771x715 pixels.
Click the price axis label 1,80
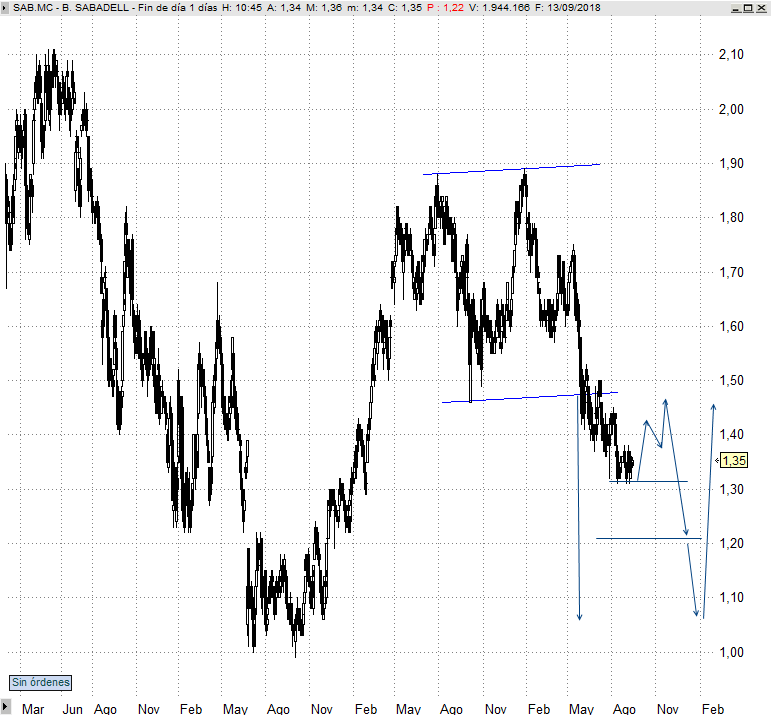[732, 217]
